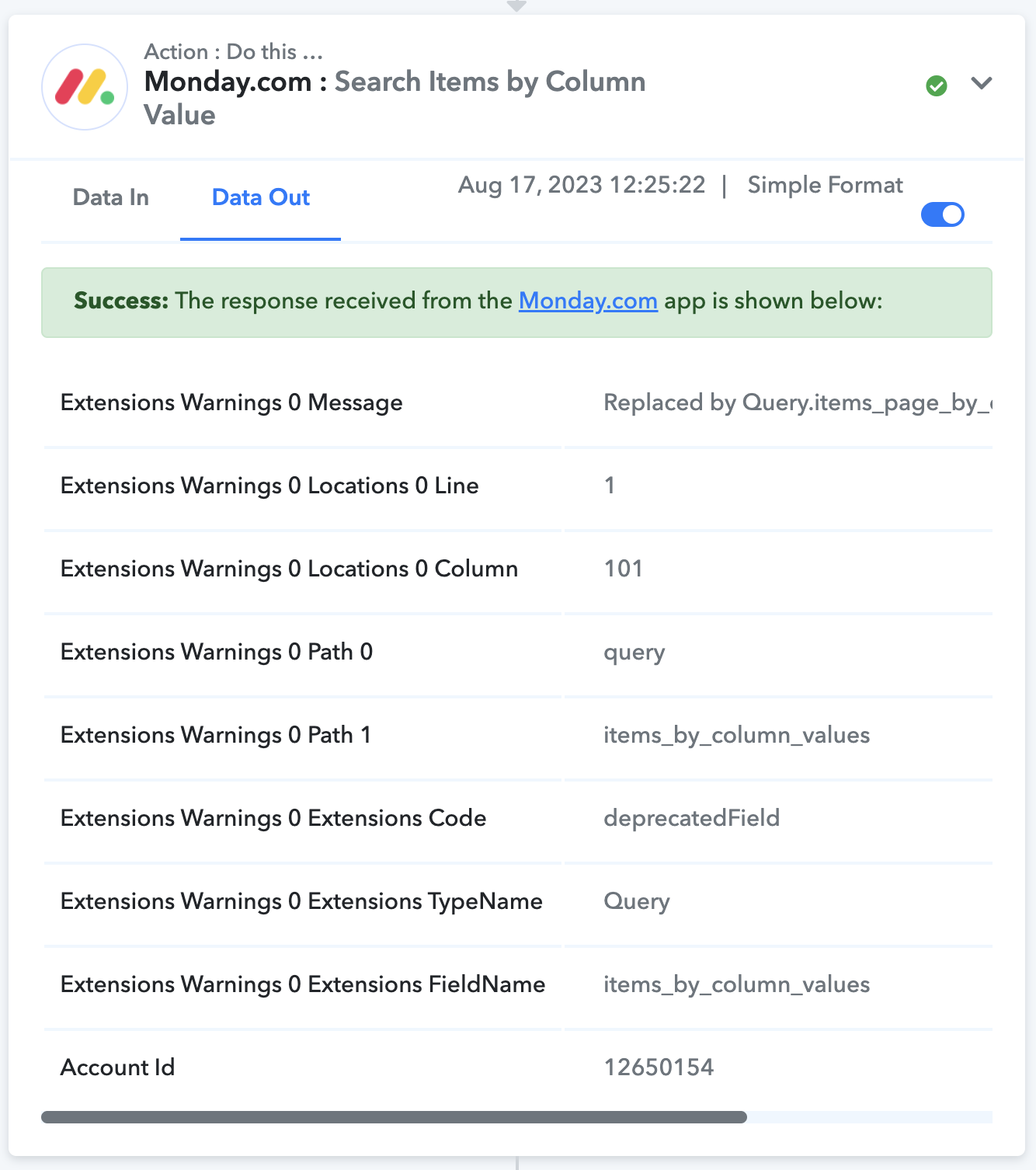1036x1170 pixels.
Task: Click the 'Simple Format' label
Action: 825,185
